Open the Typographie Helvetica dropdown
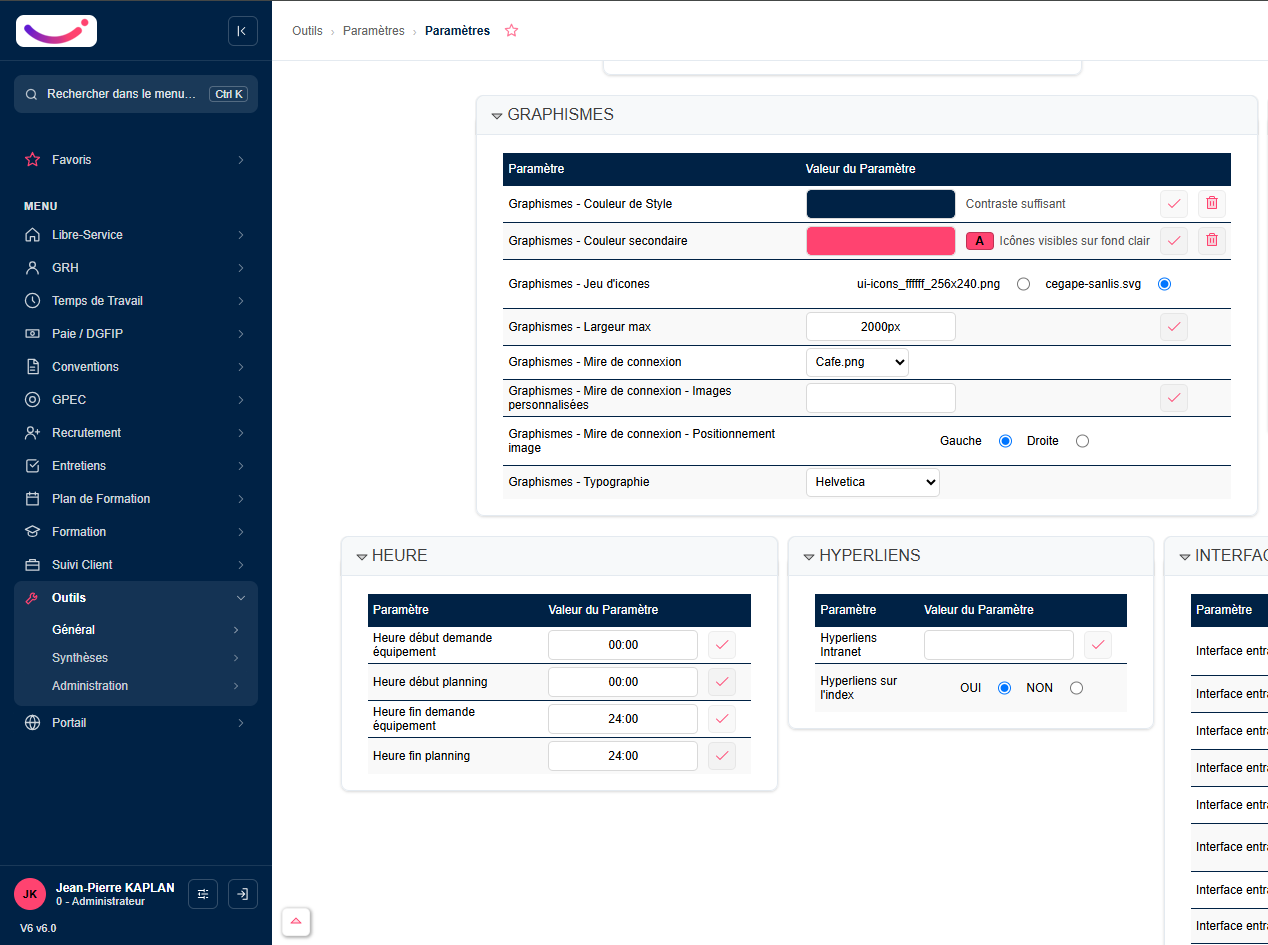The height and width of the screenshot is (945, 1268). pos(873,482)
